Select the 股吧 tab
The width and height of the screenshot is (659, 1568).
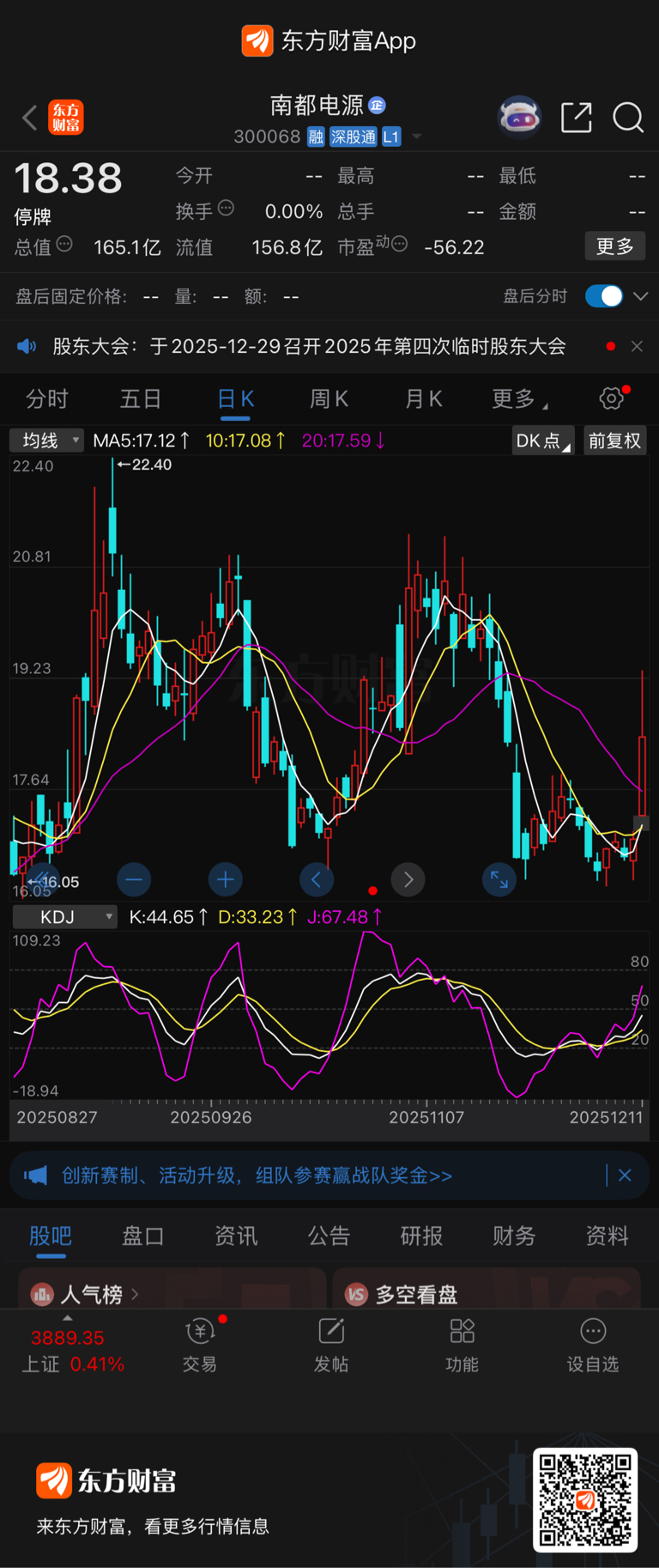51,1236
